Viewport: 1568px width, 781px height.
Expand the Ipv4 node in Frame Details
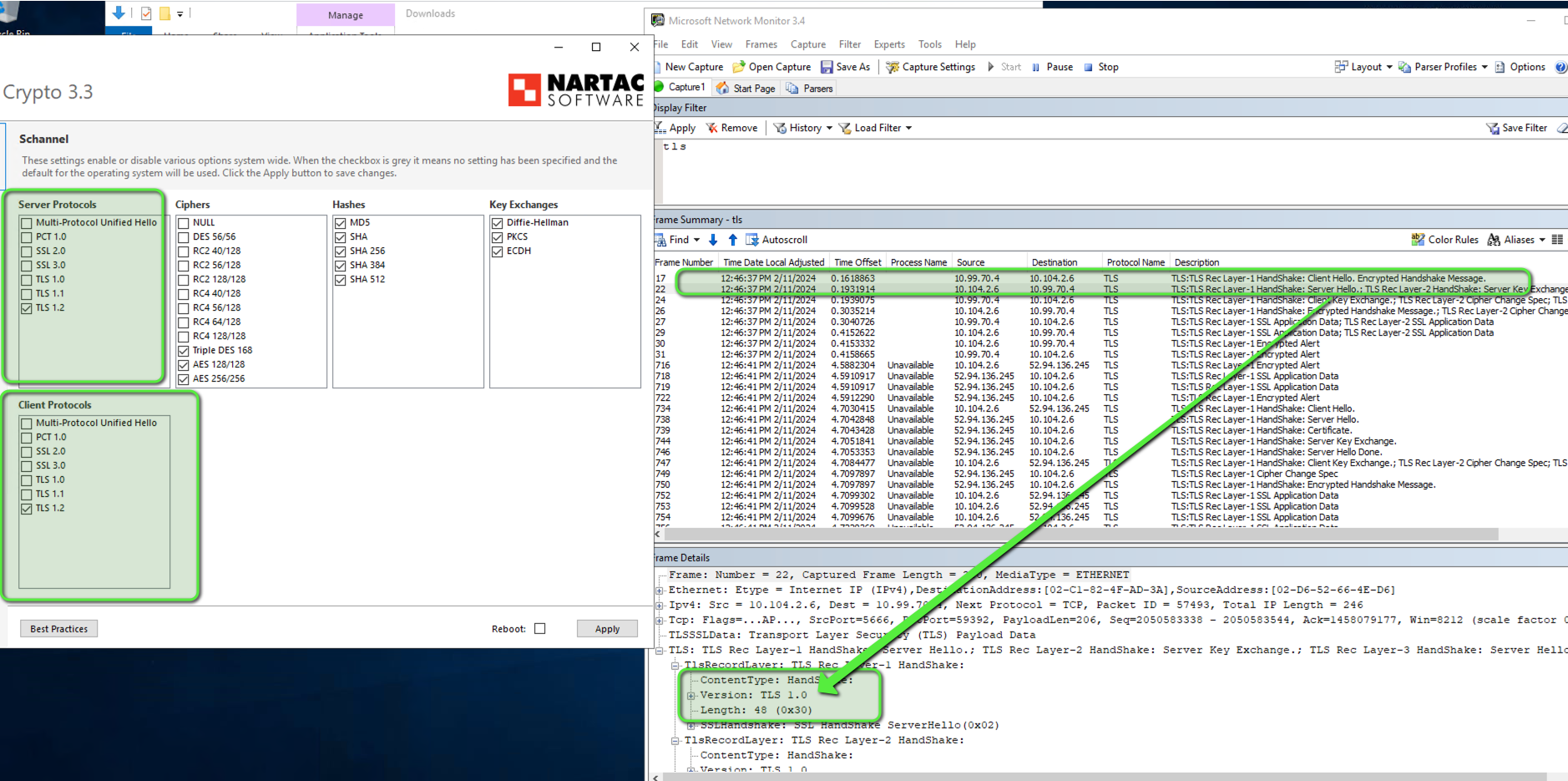click(660, 606)
